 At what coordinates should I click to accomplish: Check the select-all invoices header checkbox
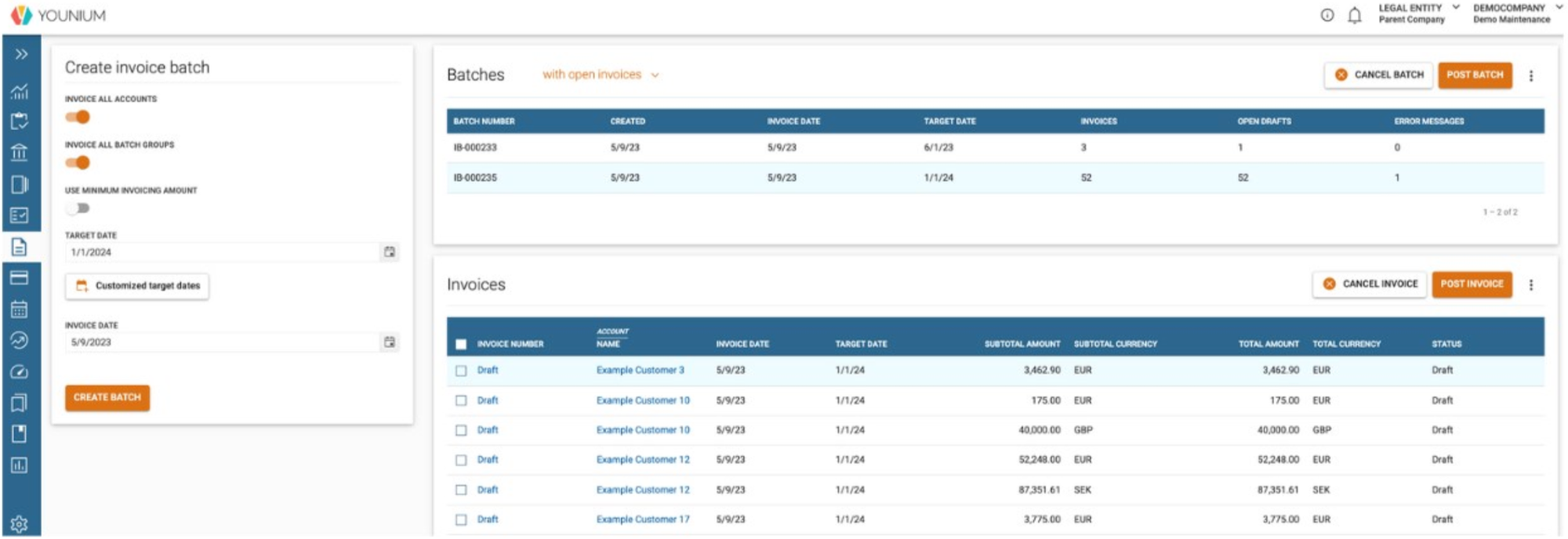(461, 344)
